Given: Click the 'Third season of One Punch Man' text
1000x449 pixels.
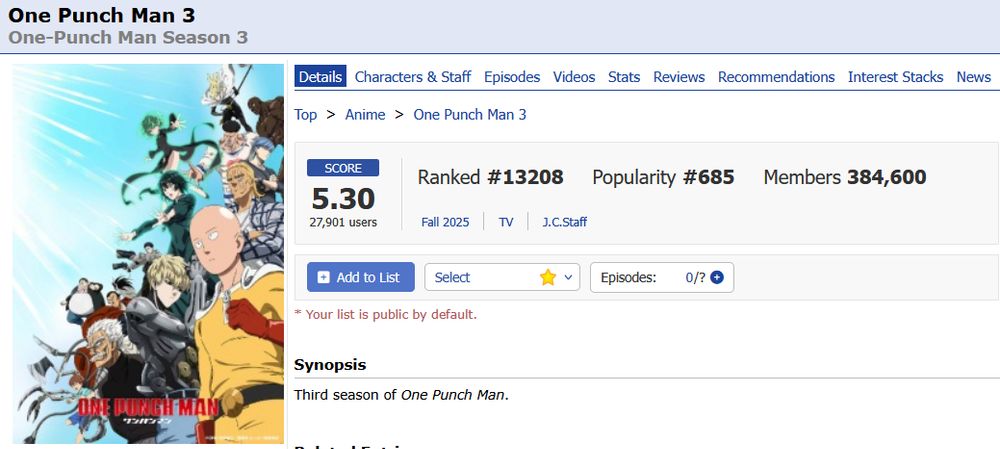Looking at the screenshot, I should point(401,395).
